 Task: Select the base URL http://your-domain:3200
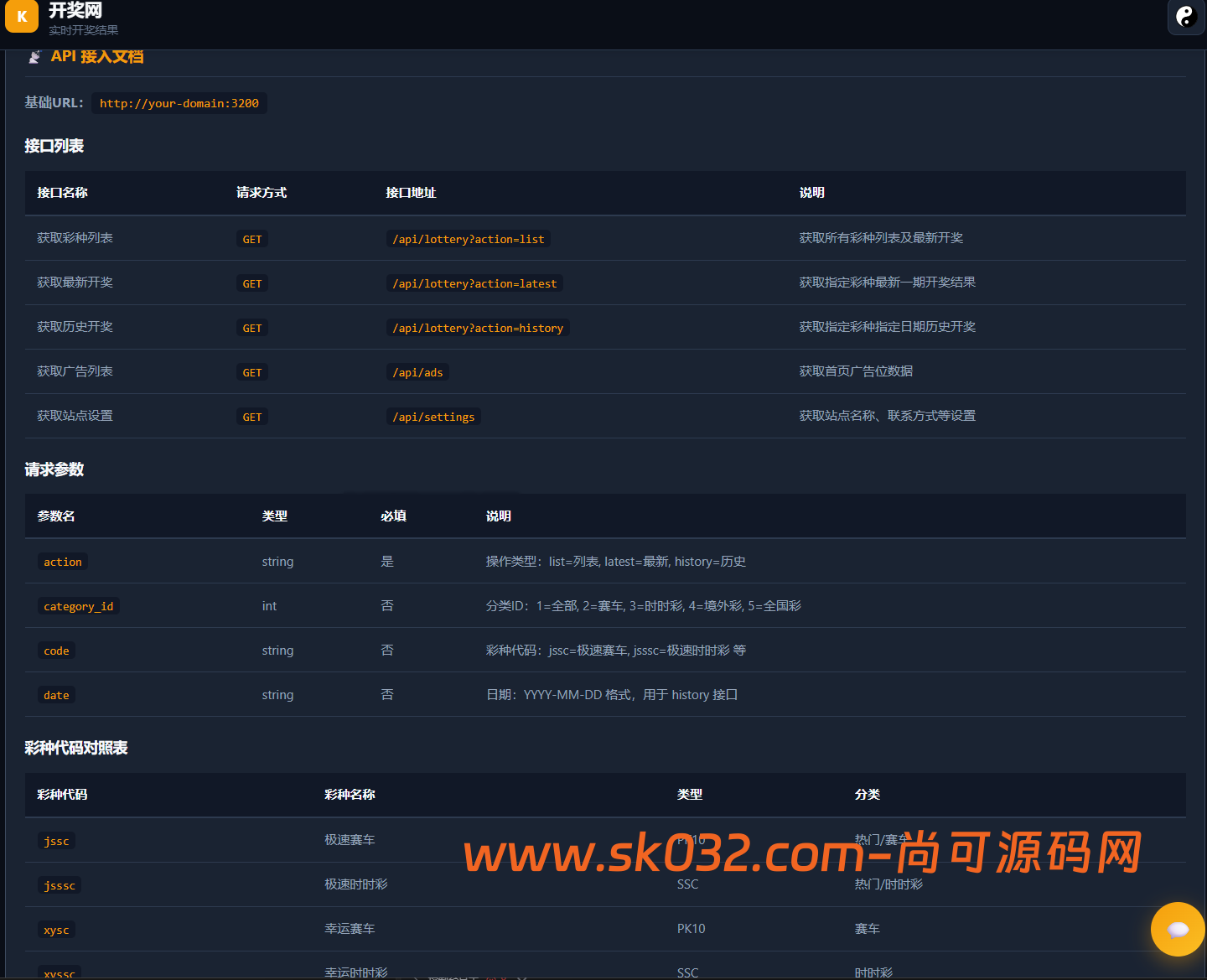[x=179, y=103]
